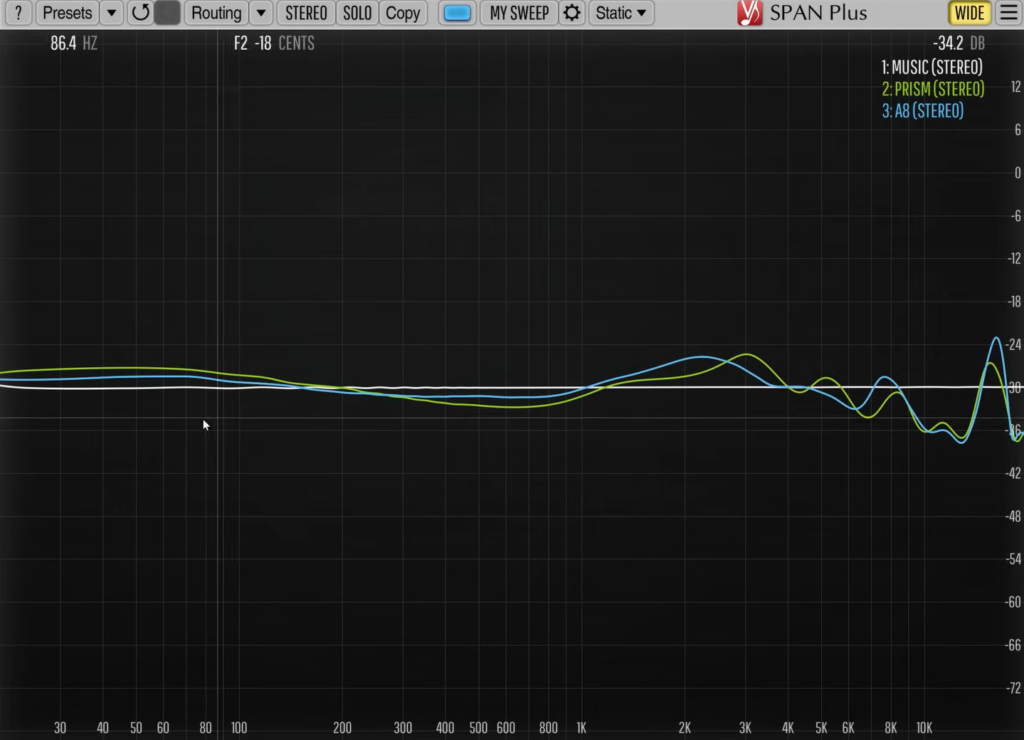This screenshot has height=740, width=1024.
Task: Click the Voxengo logo icon
Action: pos(749,13)
